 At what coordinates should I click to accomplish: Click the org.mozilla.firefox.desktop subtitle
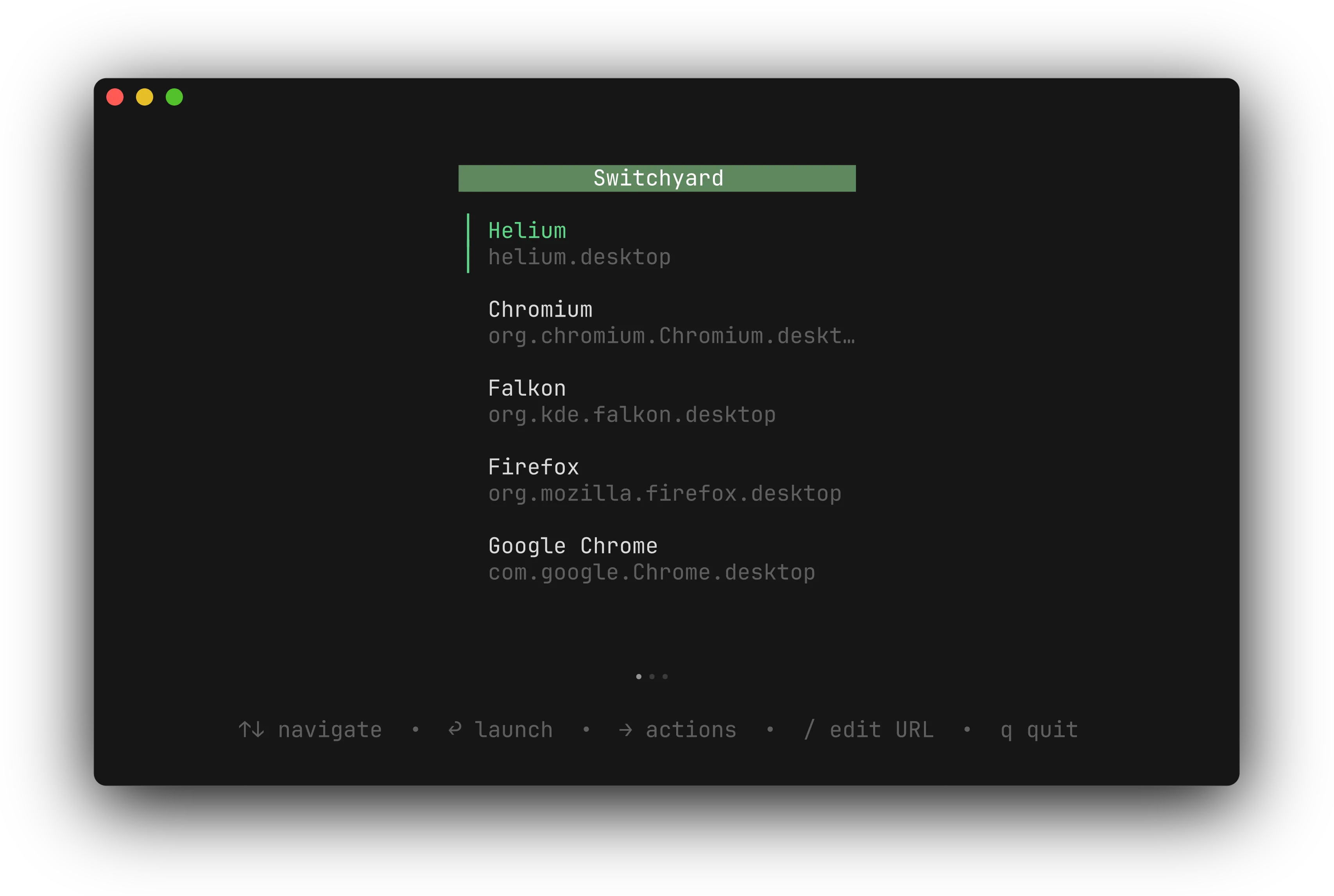(665, 494)
